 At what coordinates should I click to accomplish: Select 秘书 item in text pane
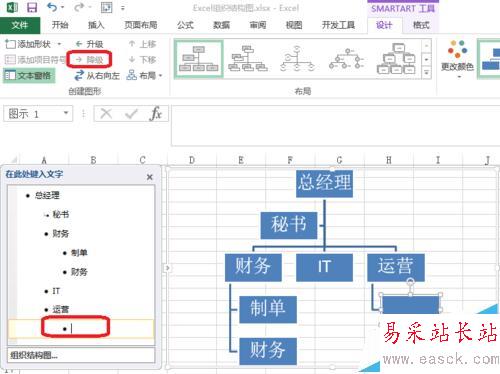[x=60, y=214]
